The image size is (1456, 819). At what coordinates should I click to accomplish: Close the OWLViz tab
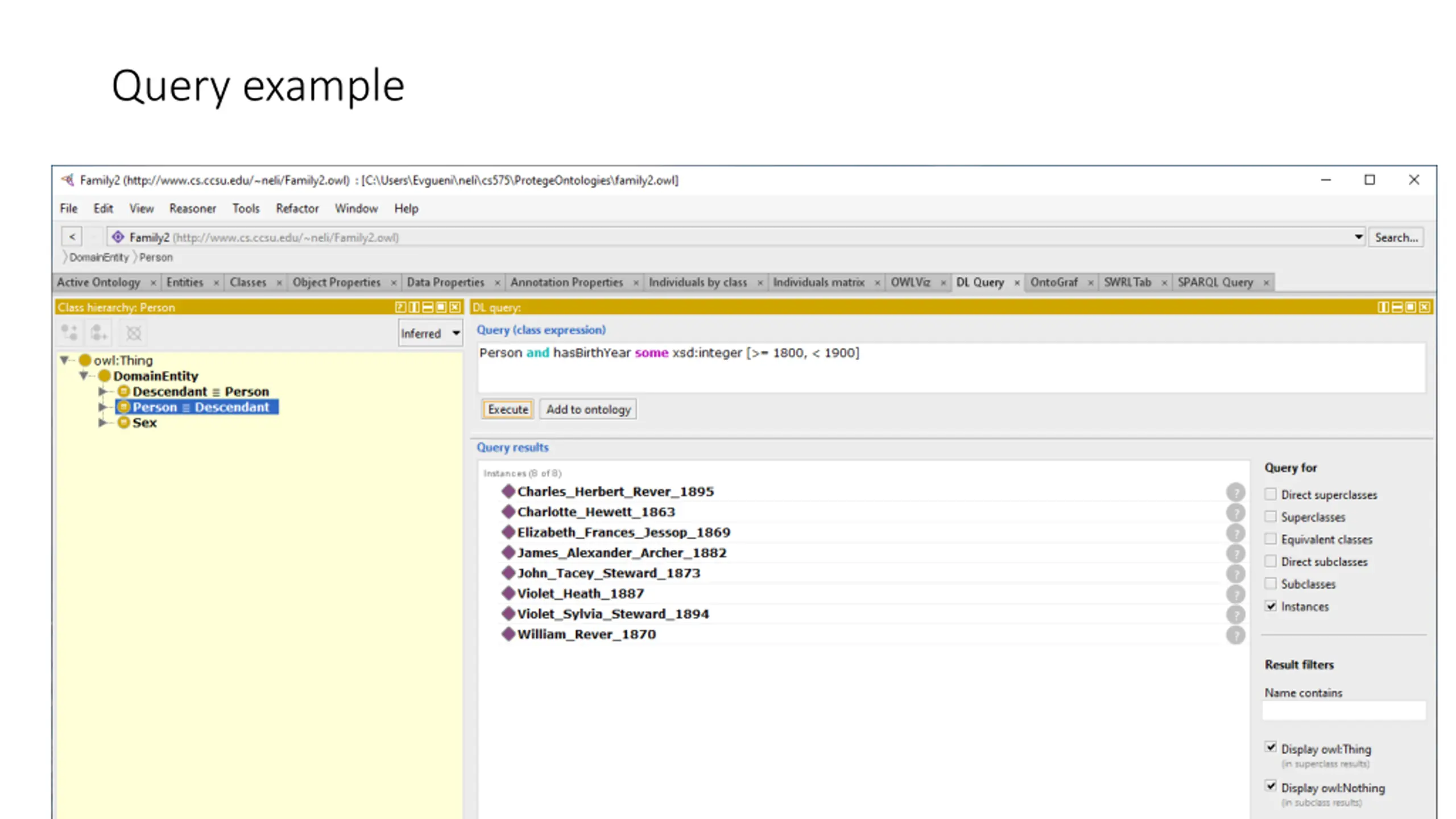tap(943, 283)
